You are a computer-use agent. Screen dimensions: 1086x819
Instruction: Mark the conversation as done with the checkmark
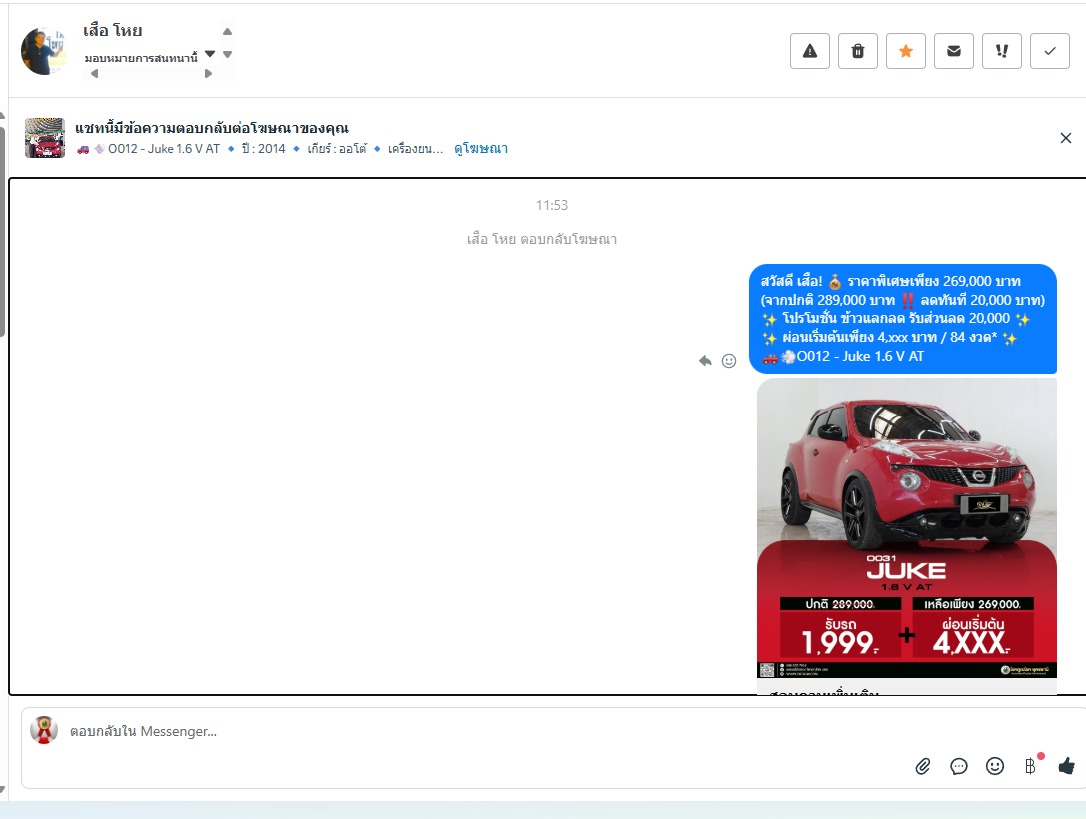(x=1050, y=51)
